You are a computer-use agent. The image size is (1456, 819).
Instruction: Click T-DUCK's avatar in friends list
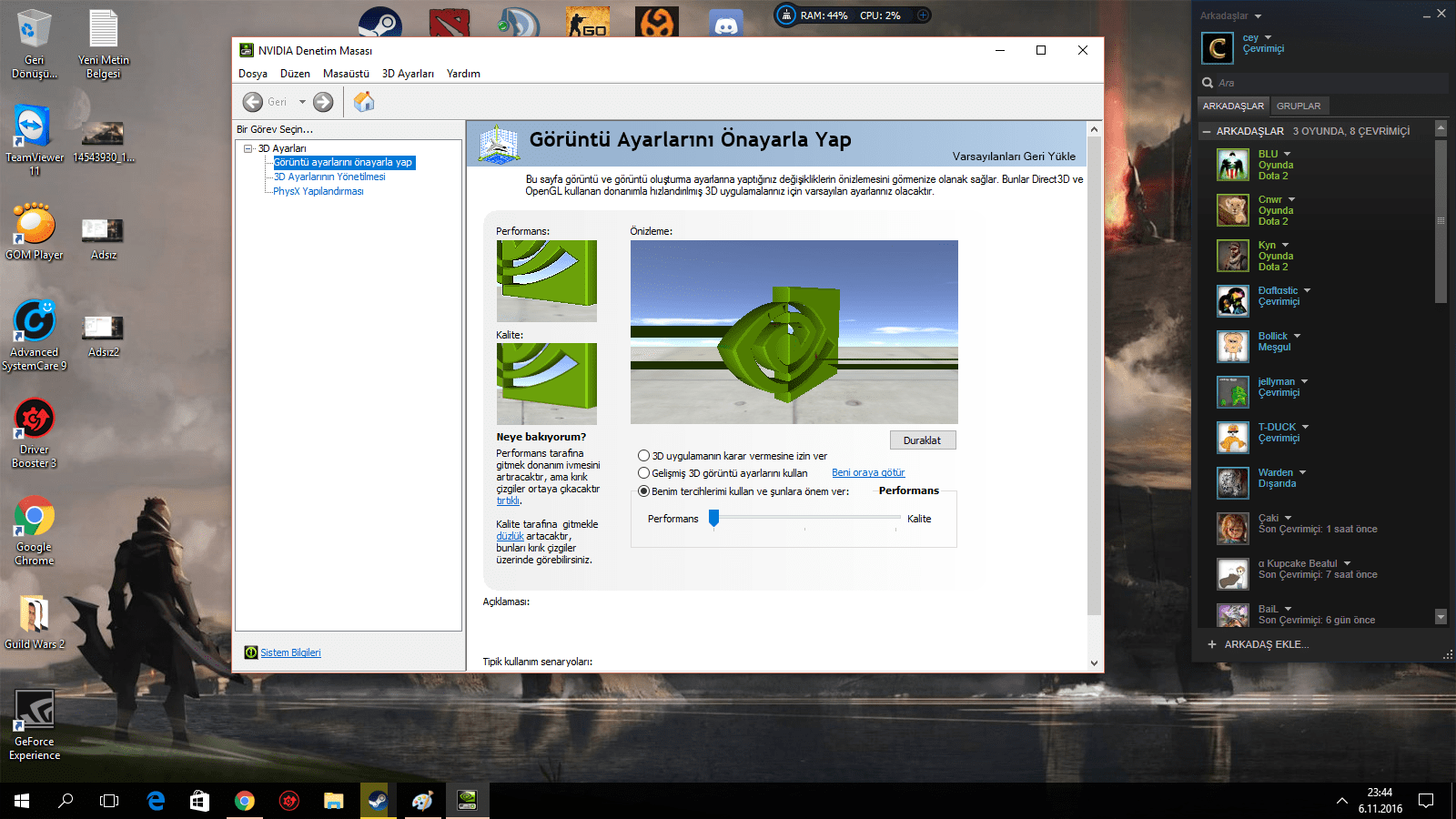1233,438
